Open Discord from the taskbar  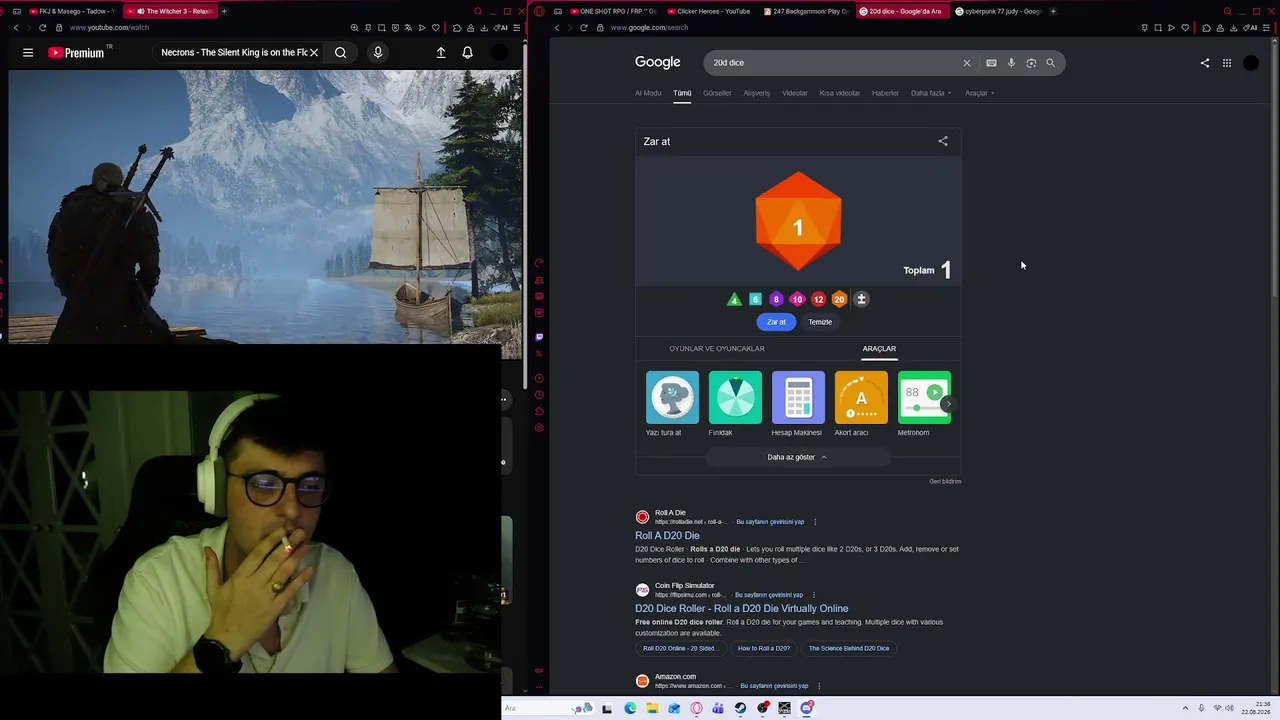point(807,708)
